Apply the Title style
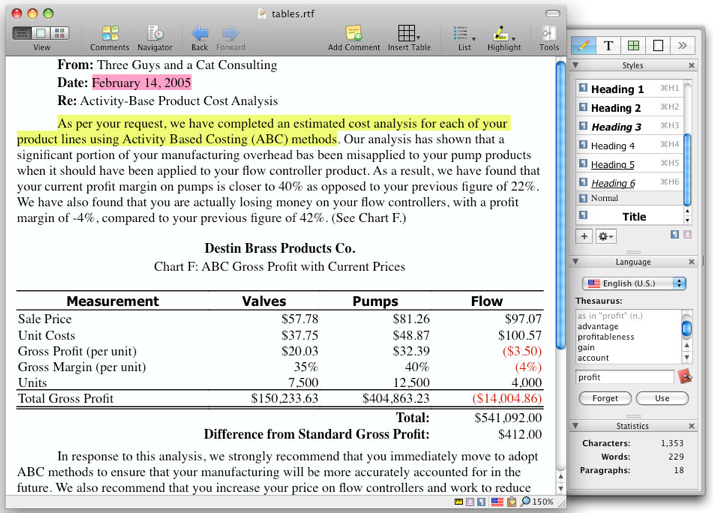The image size is (713, 513). 629,216
